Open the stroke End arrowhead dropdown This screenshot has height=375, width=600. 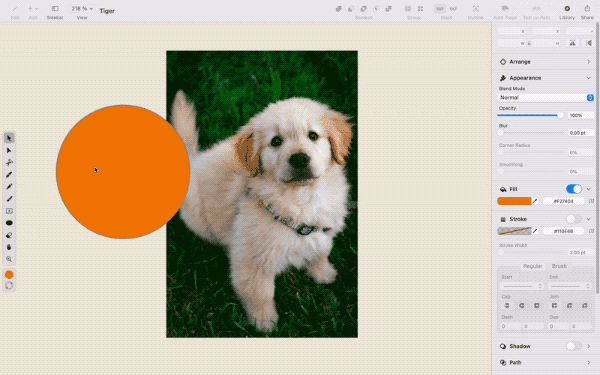coord(570,286)
